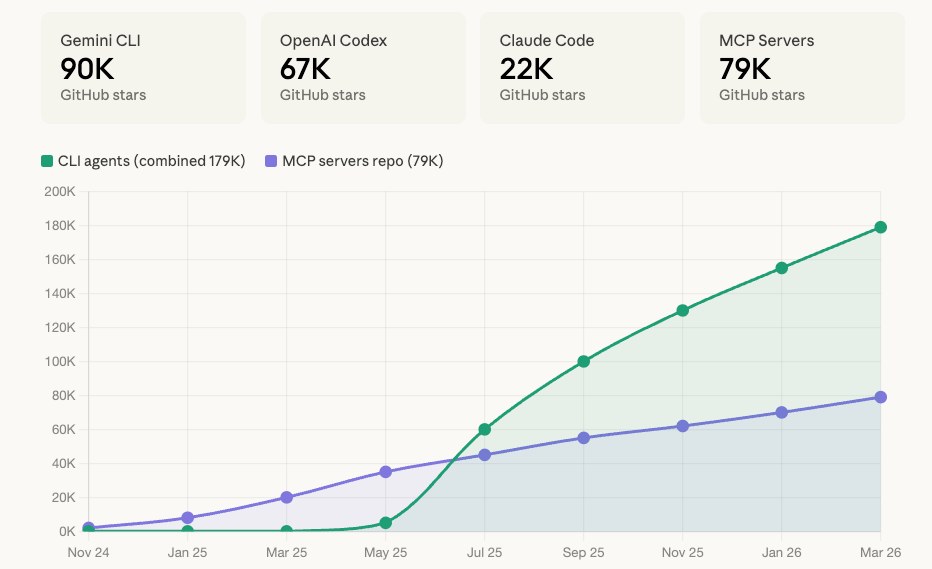The width and height of the screenshot is (932, 569).
Task: Select the green Sep 25 data point at 100K
Action: coord(584,361)
